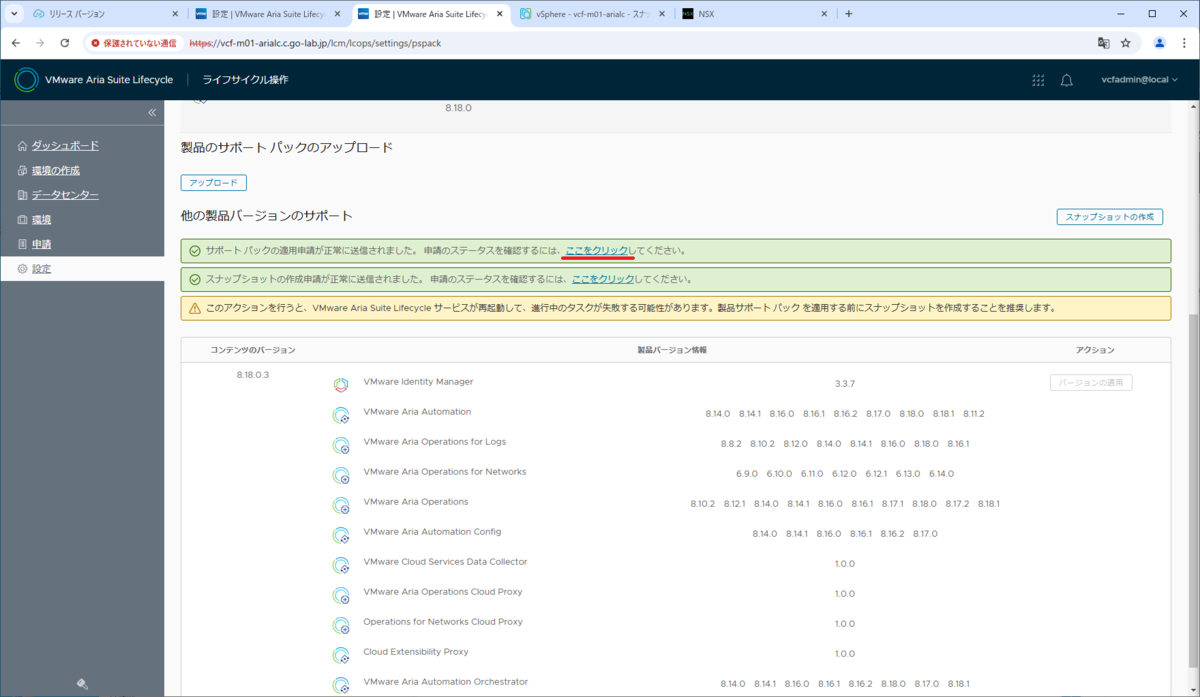Click the Operations for Networks Cloud Proxy icon
Screen dimensions: 1200x697
[341, 625]
